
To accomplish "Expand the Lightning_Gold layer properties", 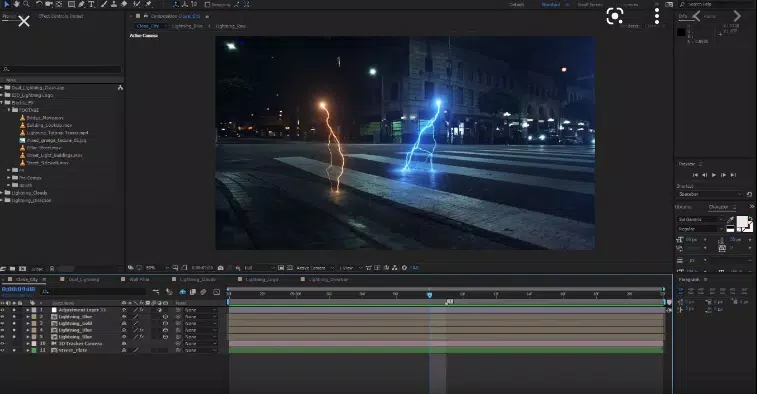I will coord(28,324).
